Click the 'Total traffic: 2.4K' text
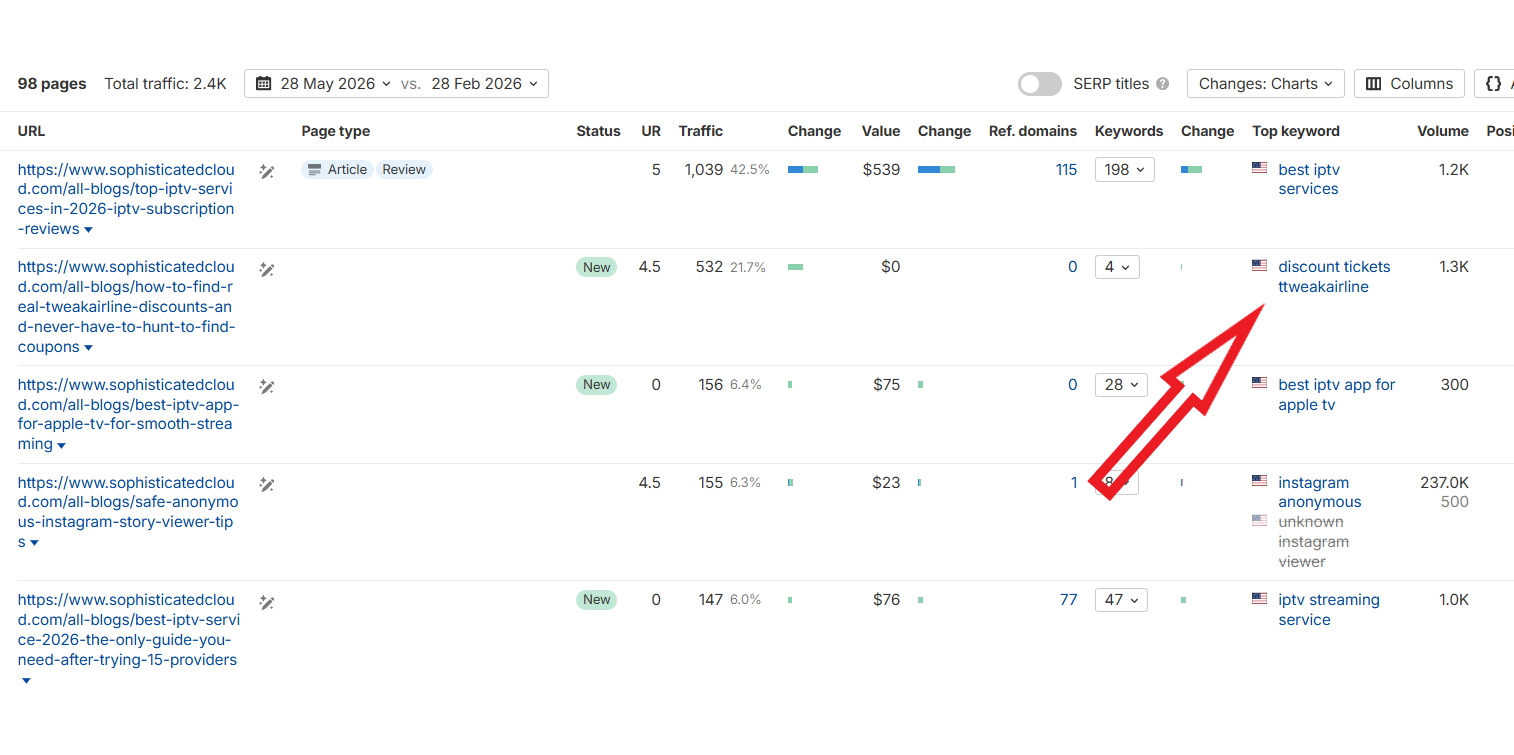Screen dimensions: 1514x755 click(165, 84)
